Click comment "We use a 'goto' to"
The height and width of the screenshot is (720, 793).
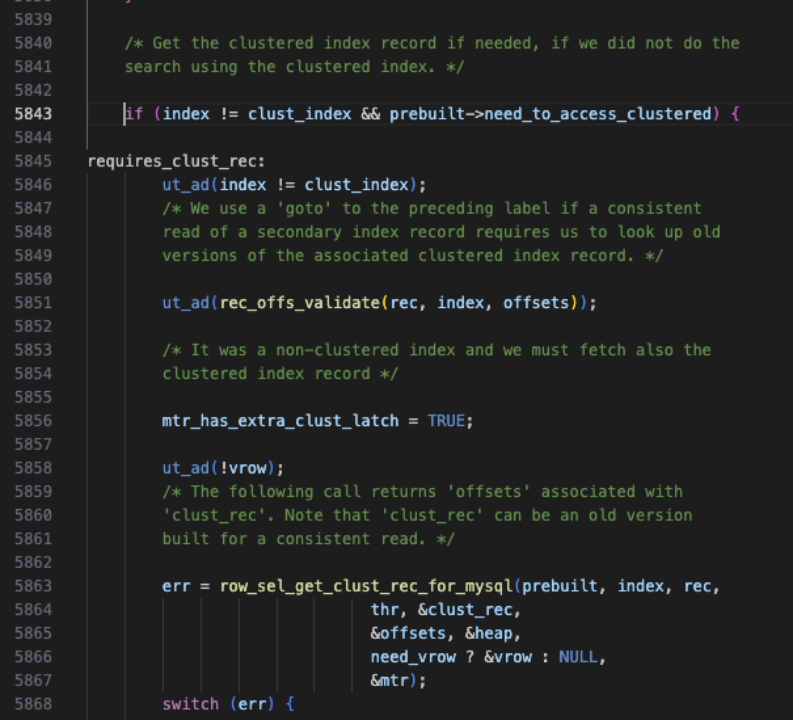coord(432,208)
